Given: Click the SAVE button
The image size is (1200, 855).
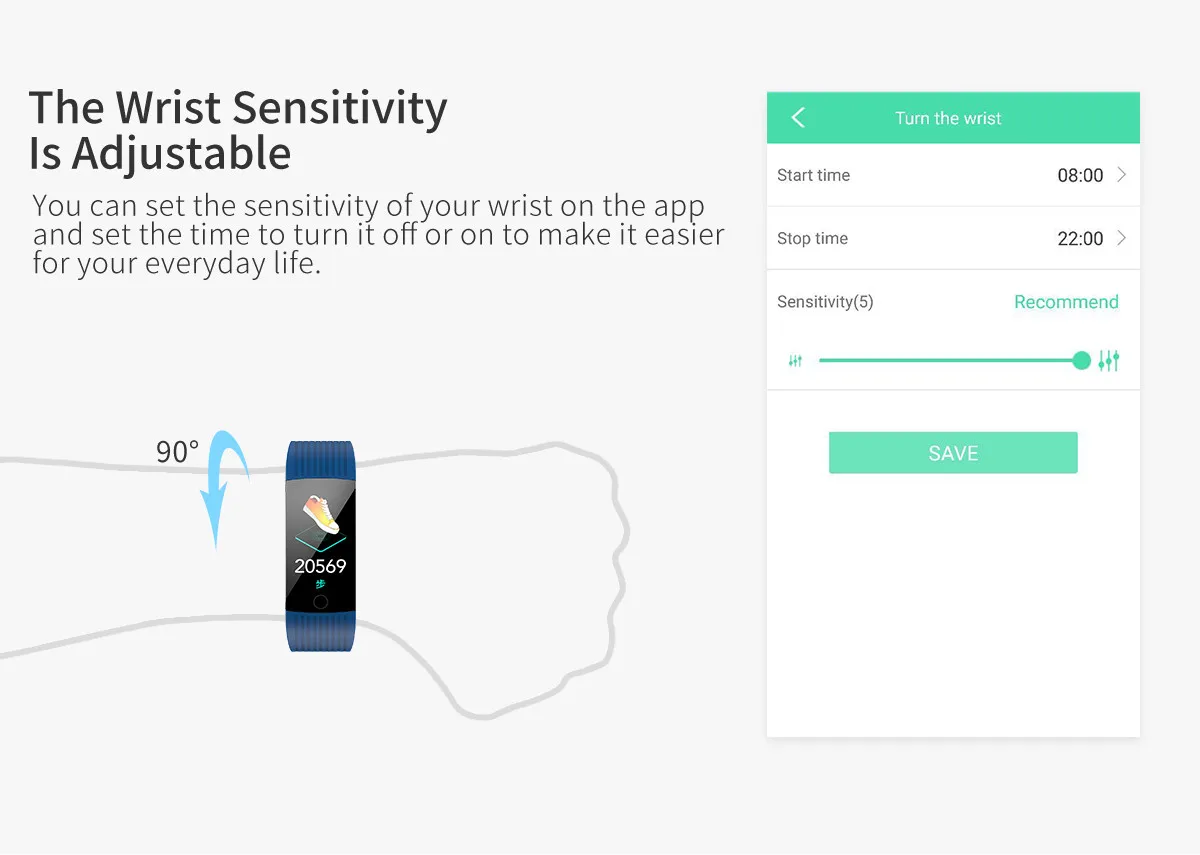Looking at the screenshot, I should (953, 453).
